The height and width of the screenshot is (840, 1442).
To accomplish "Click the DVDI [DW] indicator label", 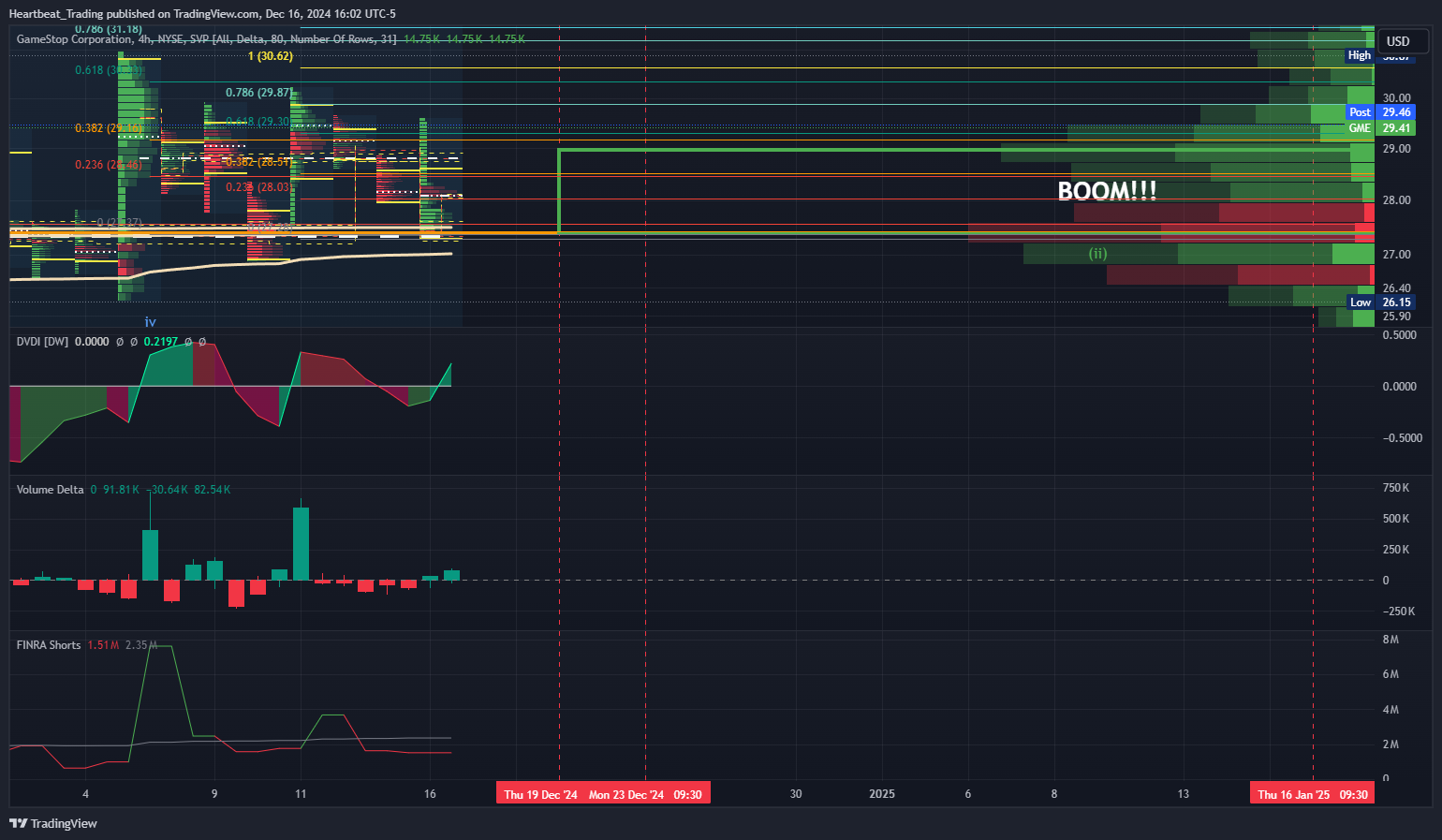I will coord(42,342).
